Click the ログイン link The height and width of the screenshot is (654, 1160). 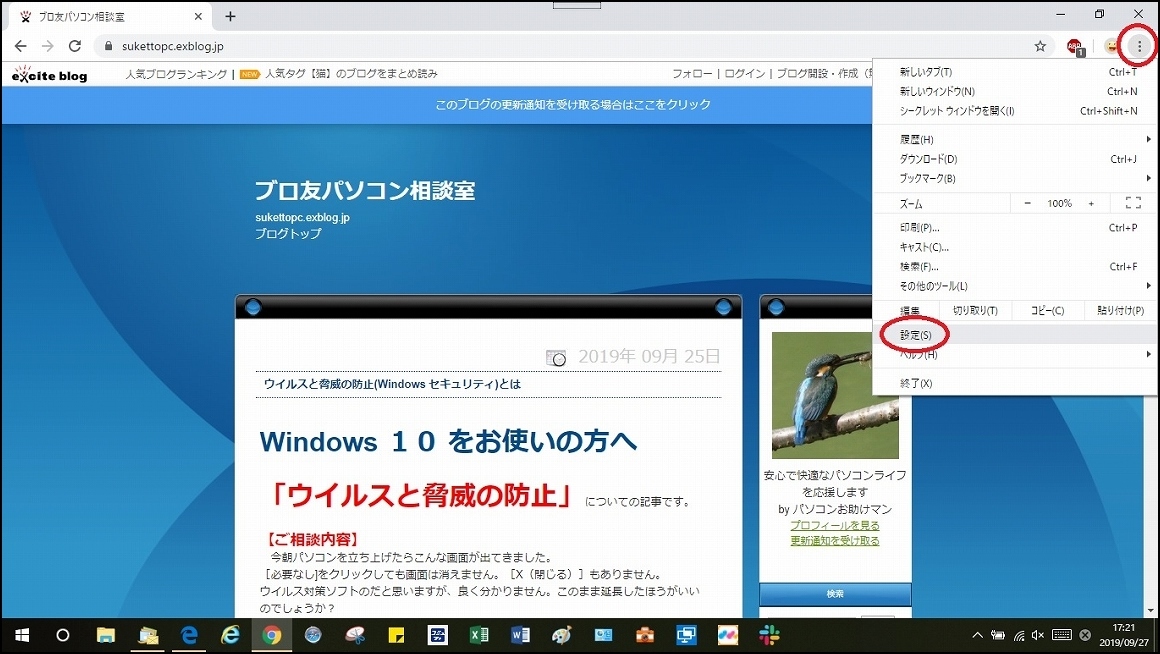click(745, 74)
